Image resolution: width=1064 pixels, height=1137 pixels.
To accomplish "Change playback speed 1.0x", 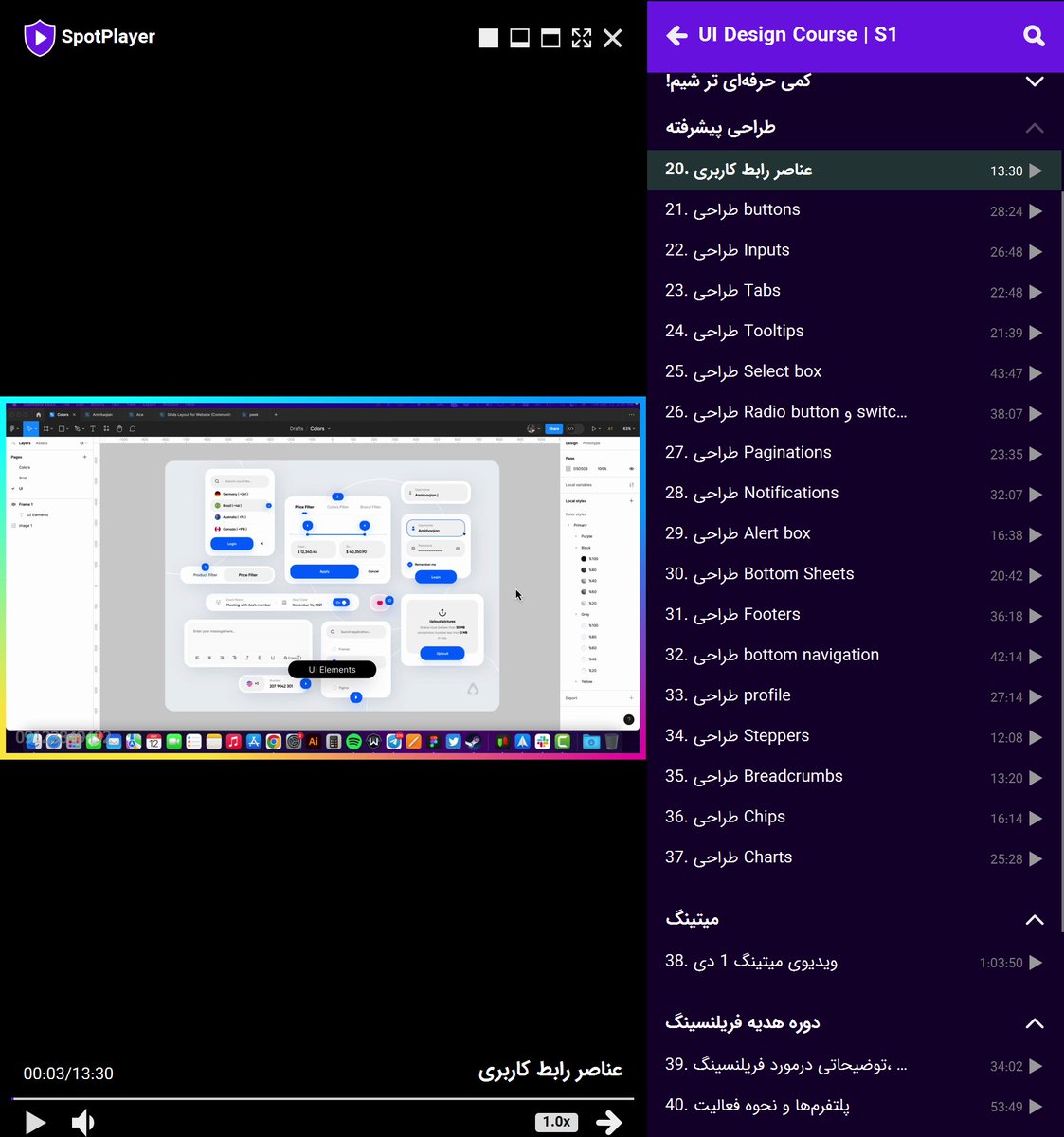I will pyautogui.click(x=556, y=1122).
